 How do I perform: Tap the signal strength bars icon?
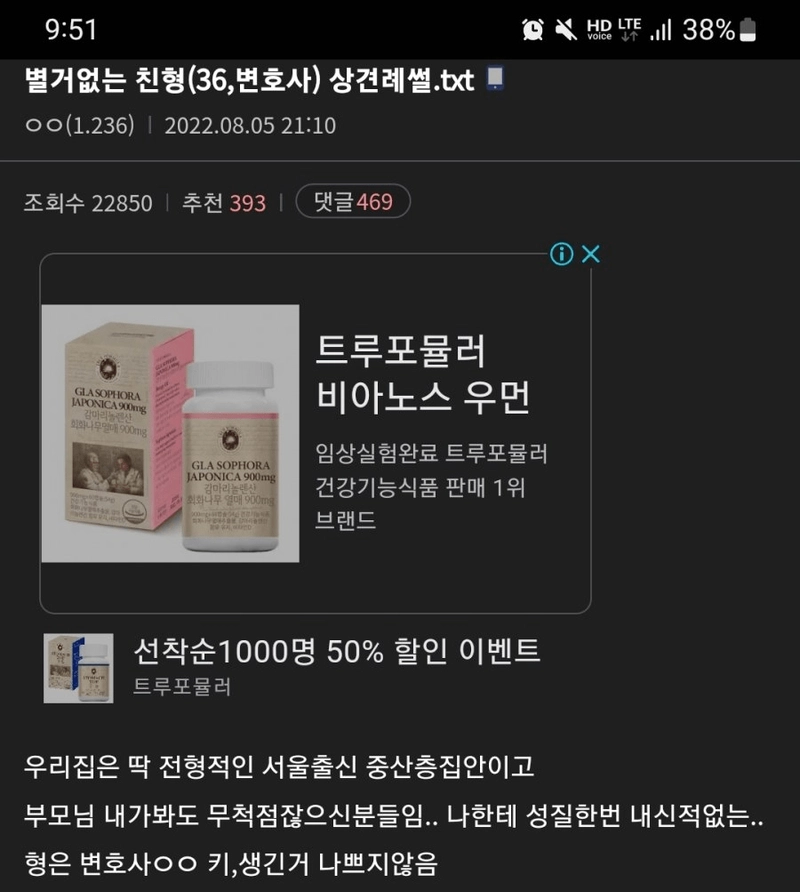click(661, 30)
